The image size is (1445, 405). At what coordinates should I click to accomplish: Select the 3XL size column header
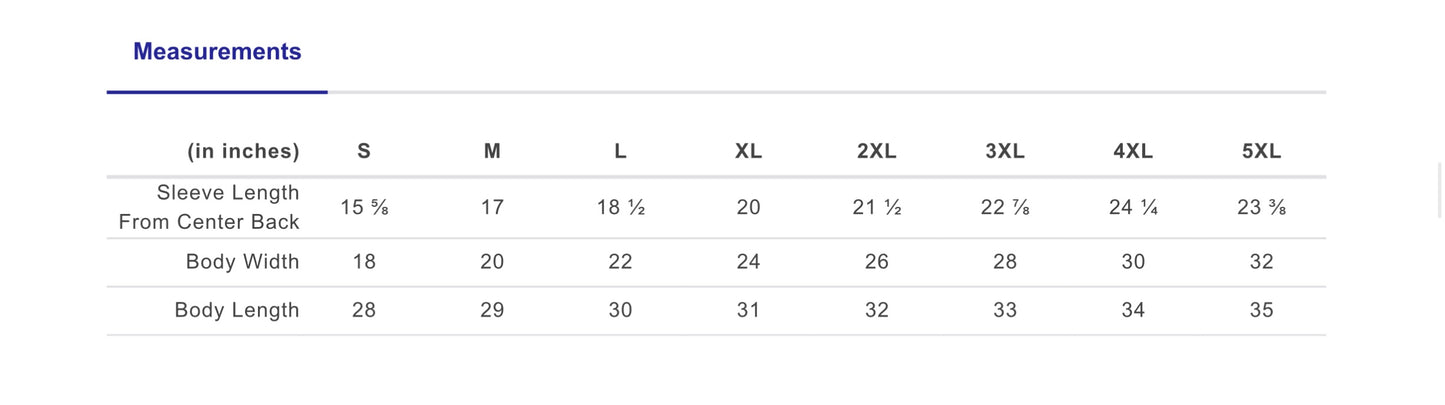pyautogui.click(x=1005, y=152)
